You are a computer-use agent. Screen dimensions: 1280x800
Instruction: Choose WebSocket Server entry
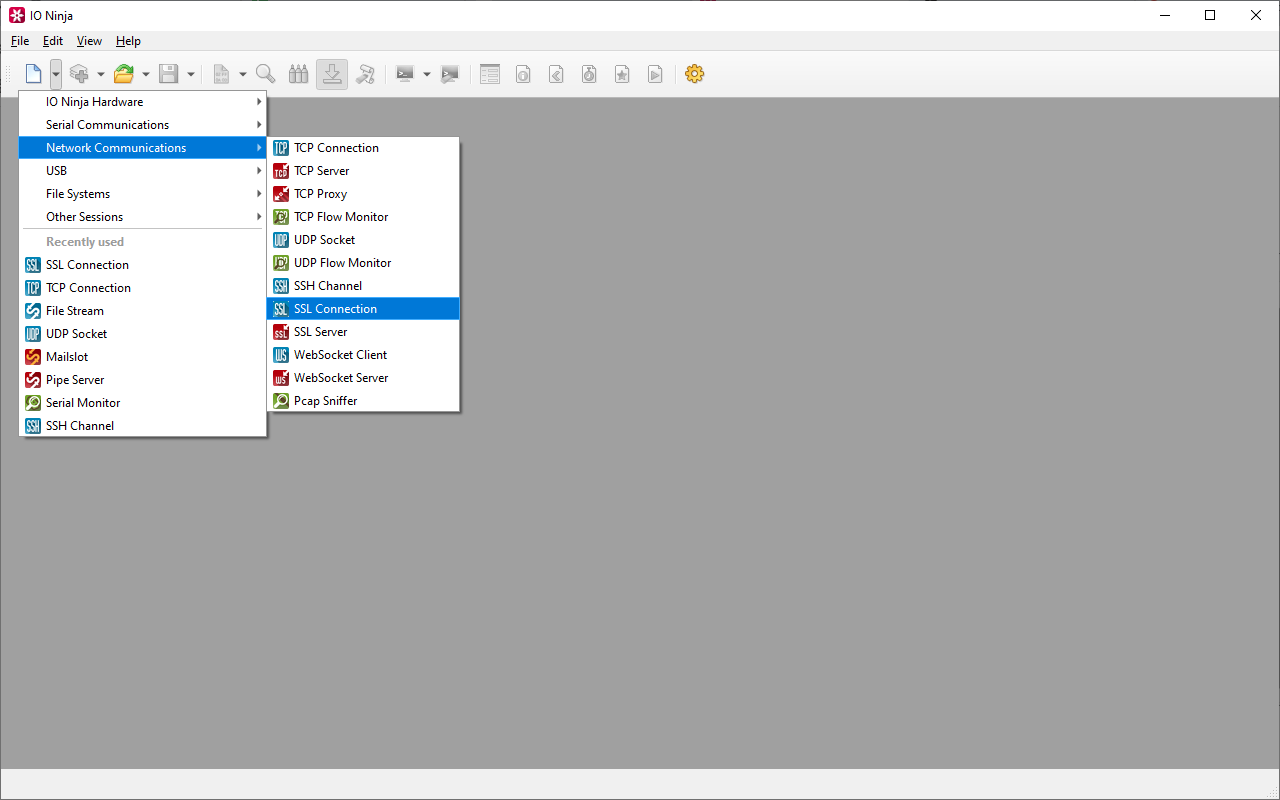[x=364, y=378]
